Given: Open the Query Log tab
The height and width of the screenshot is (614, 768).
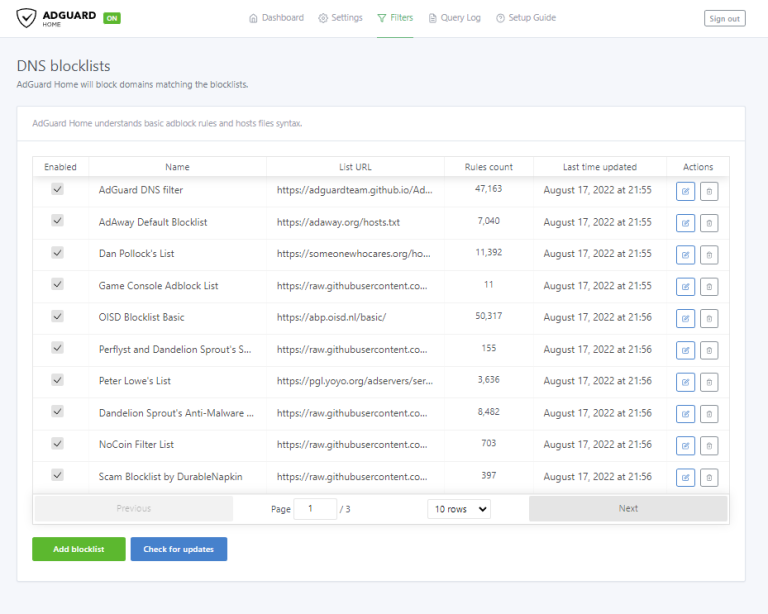Looking at the screenshot, I should [454, 18].
